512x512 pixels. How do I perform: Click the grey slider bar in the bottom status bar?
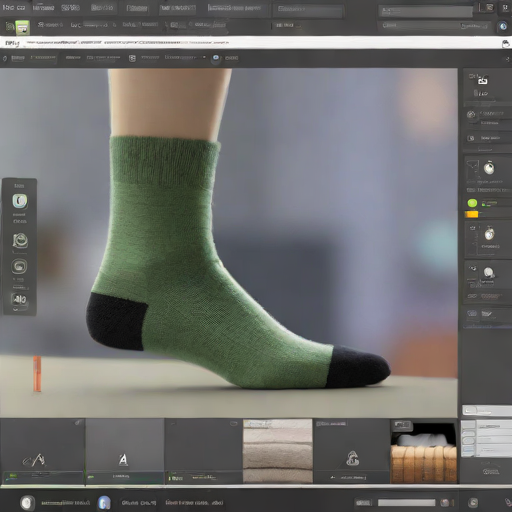pos(406,502)
